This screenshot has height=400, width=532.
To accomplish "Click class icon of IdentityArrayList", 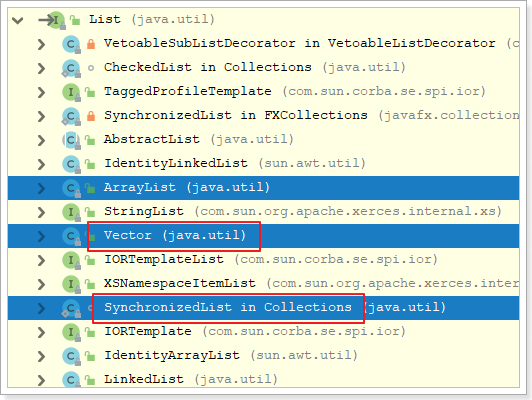I will click(x=71, y=356).
